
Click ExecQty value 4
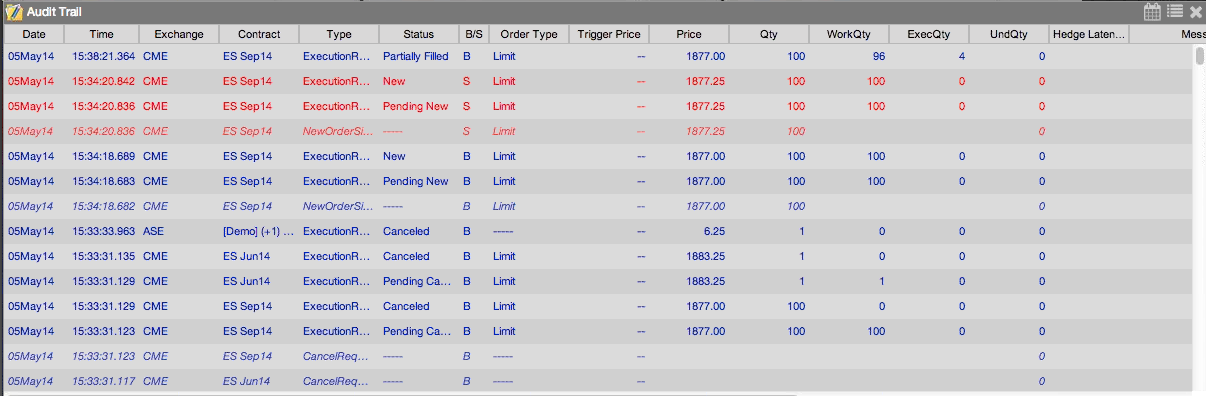click(x=962, y=56)
